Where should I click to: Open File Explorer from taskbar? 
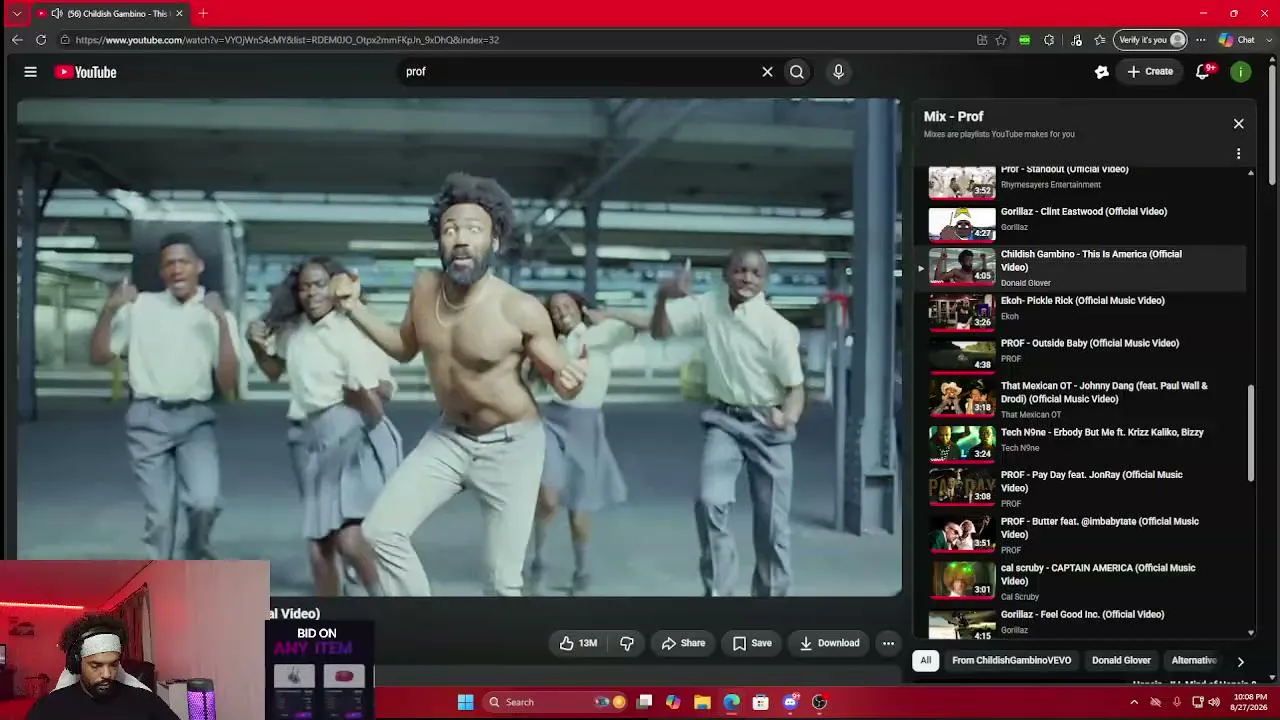coord(703,702)
